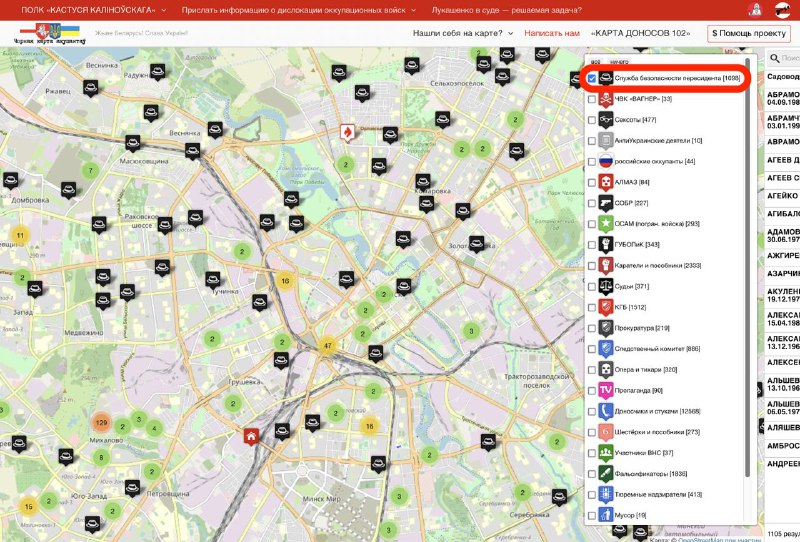
Task: Enable the Прокуратура checkbox
Action: 592,328
